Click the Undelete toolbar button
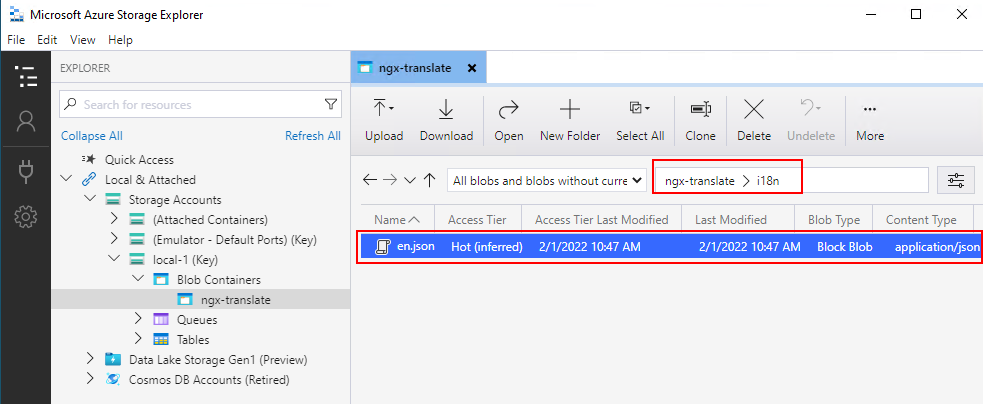The image size is (983, 404). tap(811, 120)
